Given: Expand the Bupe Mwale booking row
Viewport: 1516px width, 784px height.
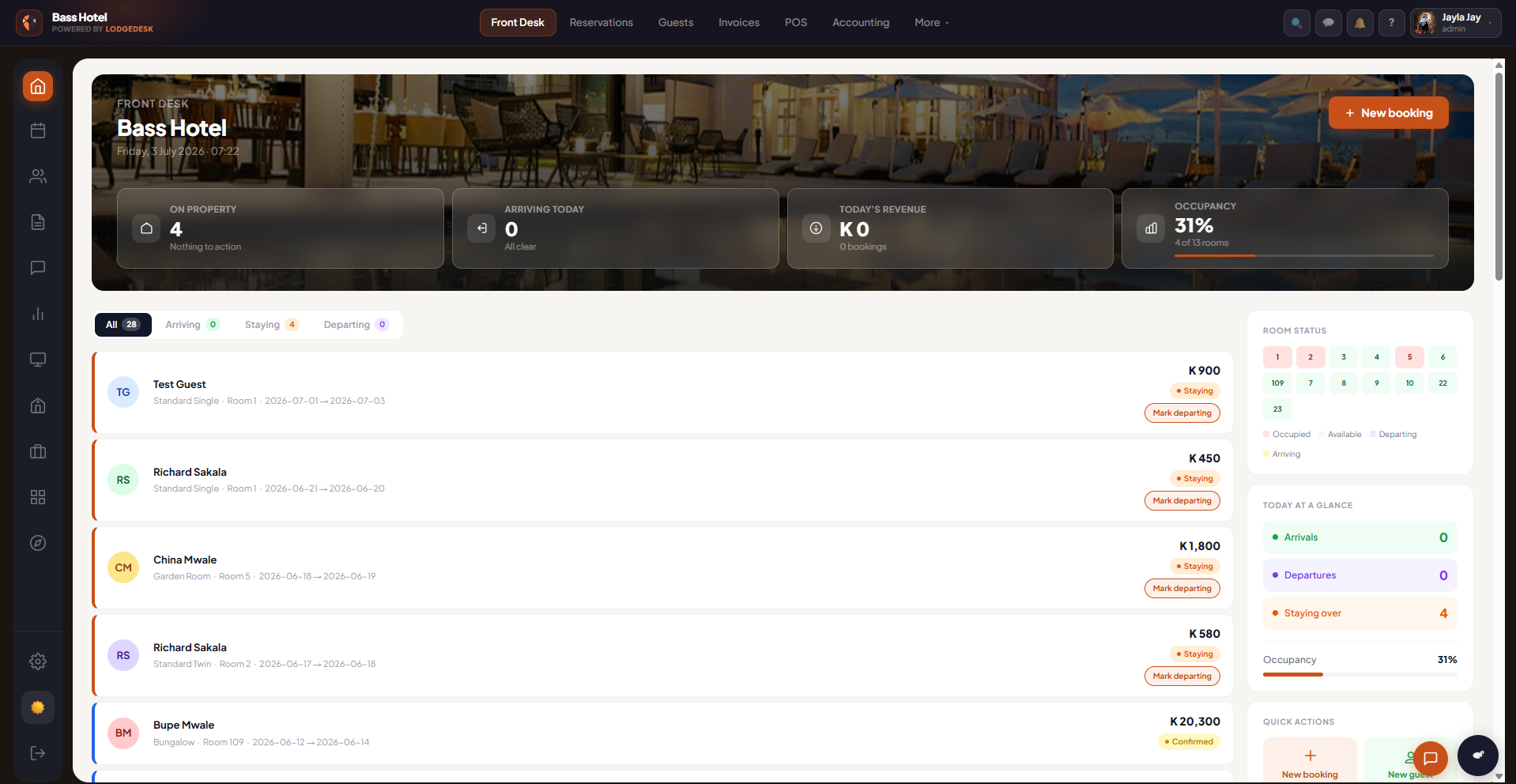Looking at the screenshot, I should pyautogui.click(x=662, y=733).
